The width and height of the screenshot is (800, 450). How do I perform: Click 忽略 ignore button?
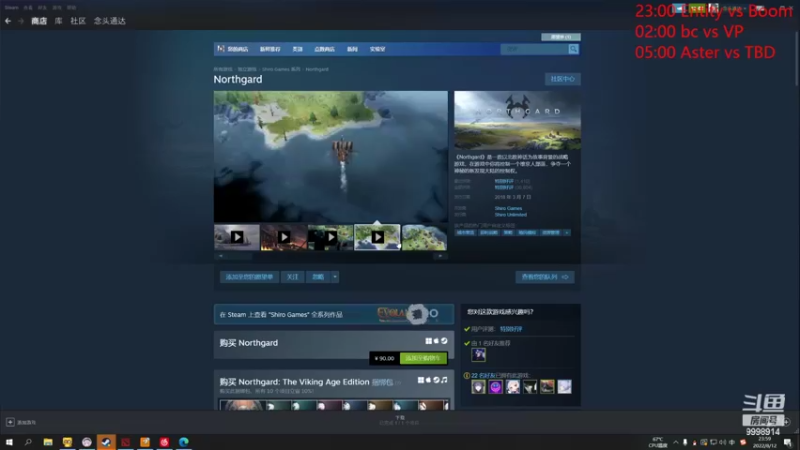point(318,277)
